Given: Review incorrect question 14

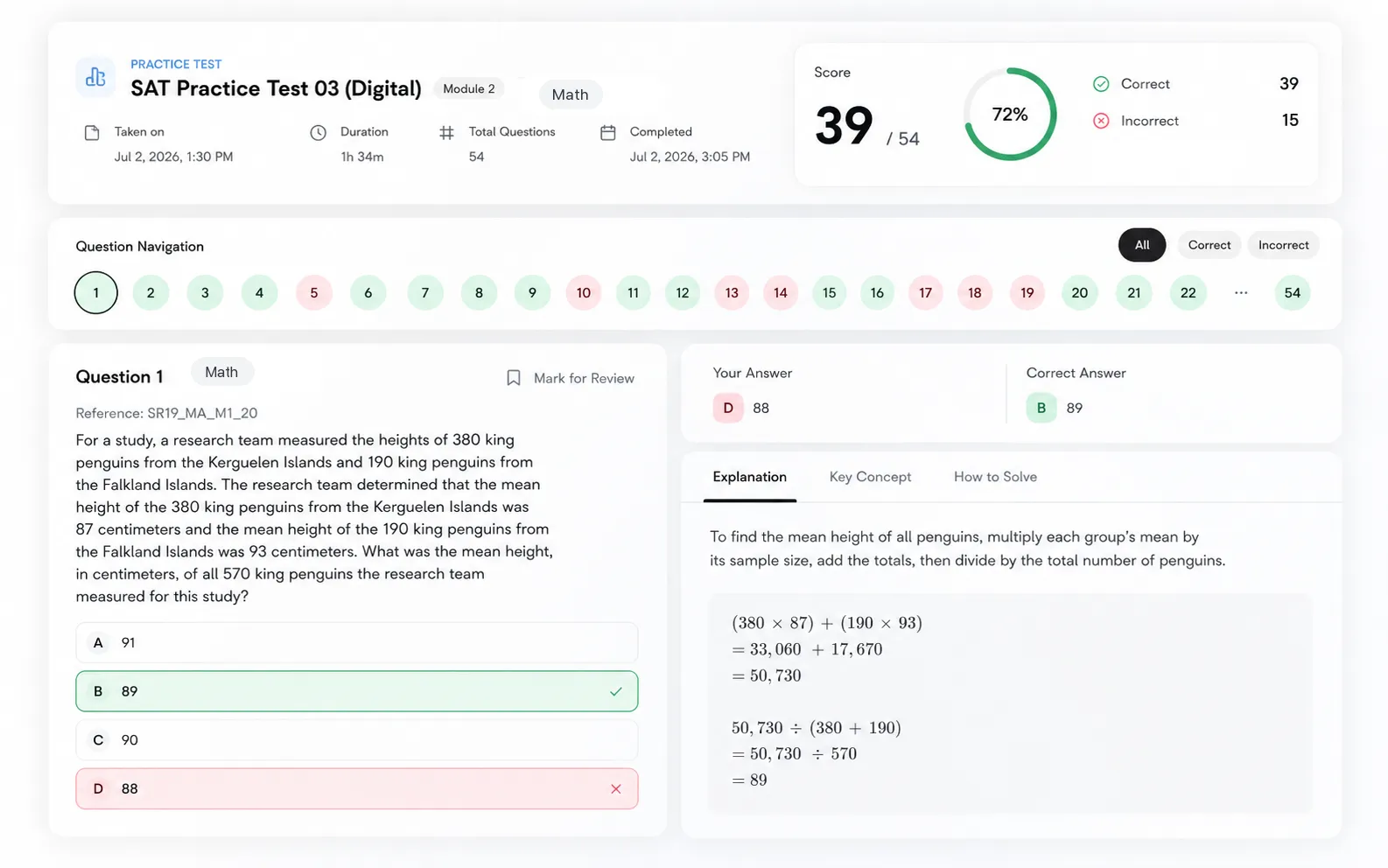Looking at the screenshot, I should point(781,292).
